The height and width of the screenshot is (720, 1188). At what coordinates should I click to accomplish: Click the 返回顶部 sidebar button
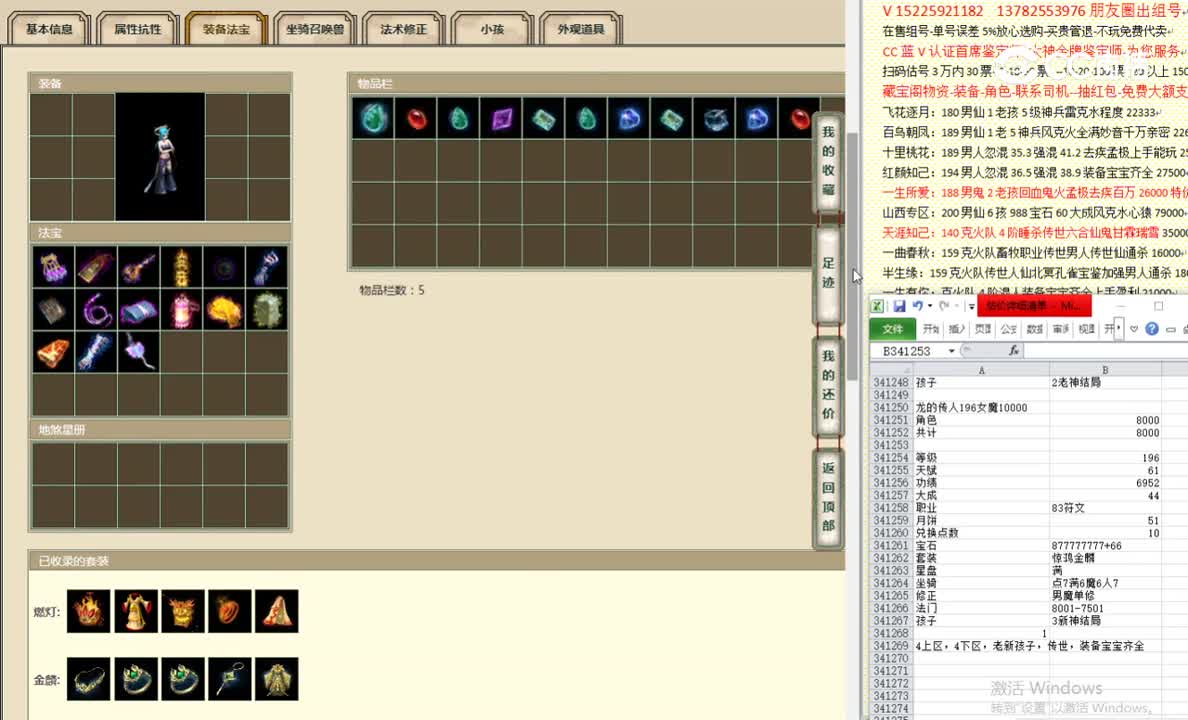click(828, 492)
